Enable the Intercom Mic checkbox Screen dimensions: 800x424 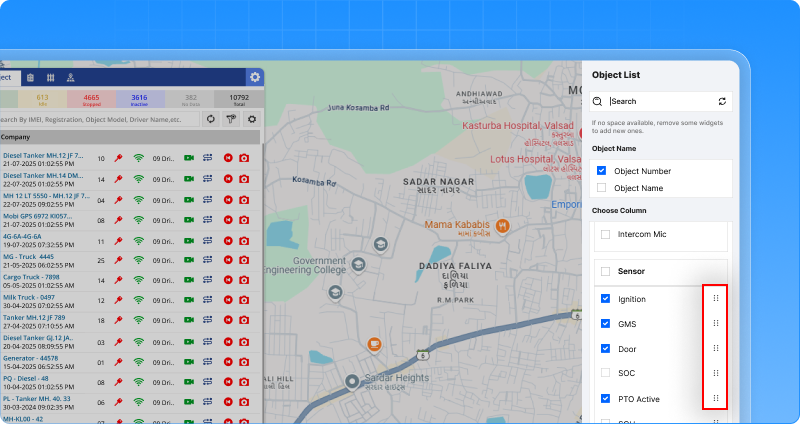tap(605, 235)
